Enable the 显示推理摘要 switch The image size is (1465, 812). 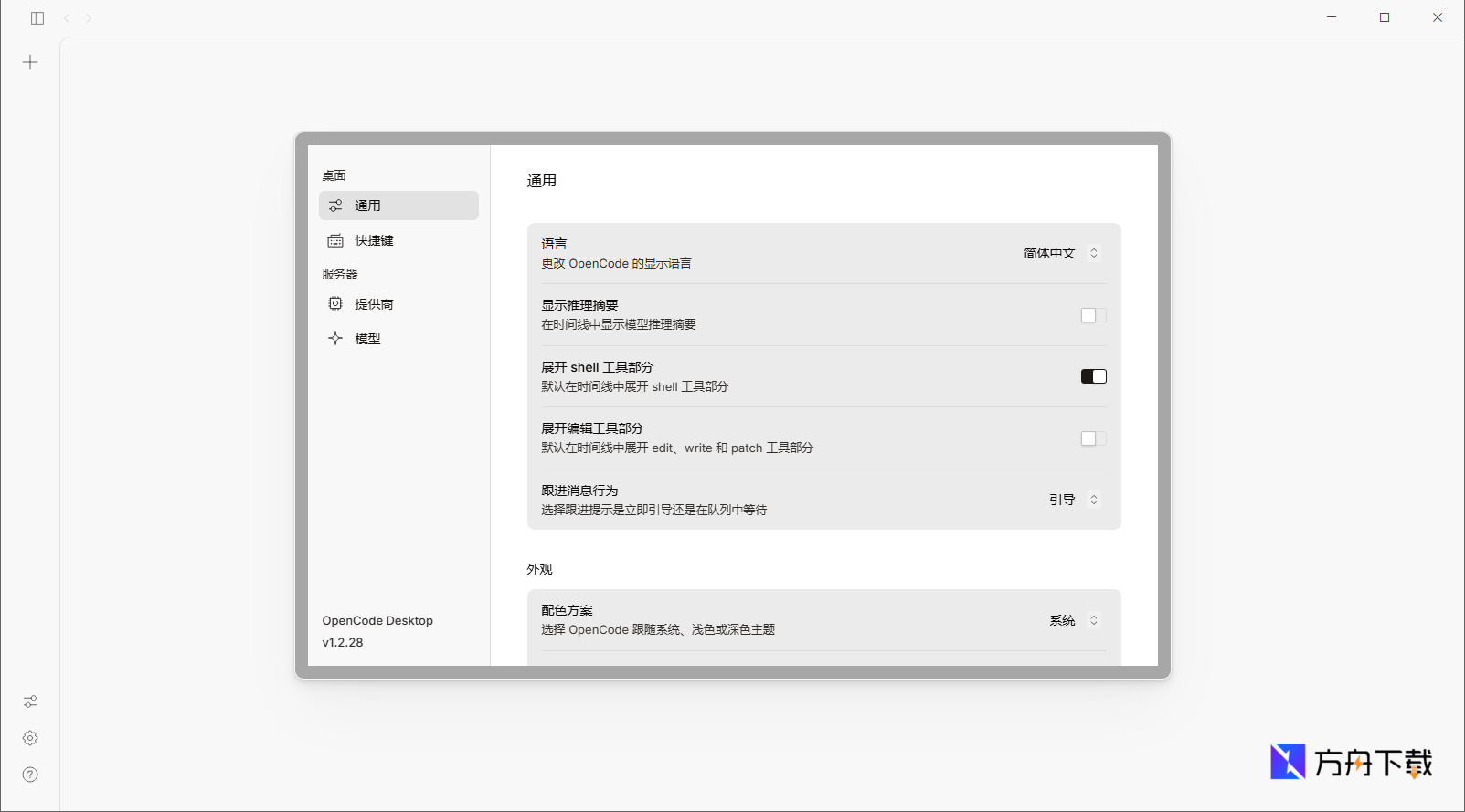[x=1093, y=315]
